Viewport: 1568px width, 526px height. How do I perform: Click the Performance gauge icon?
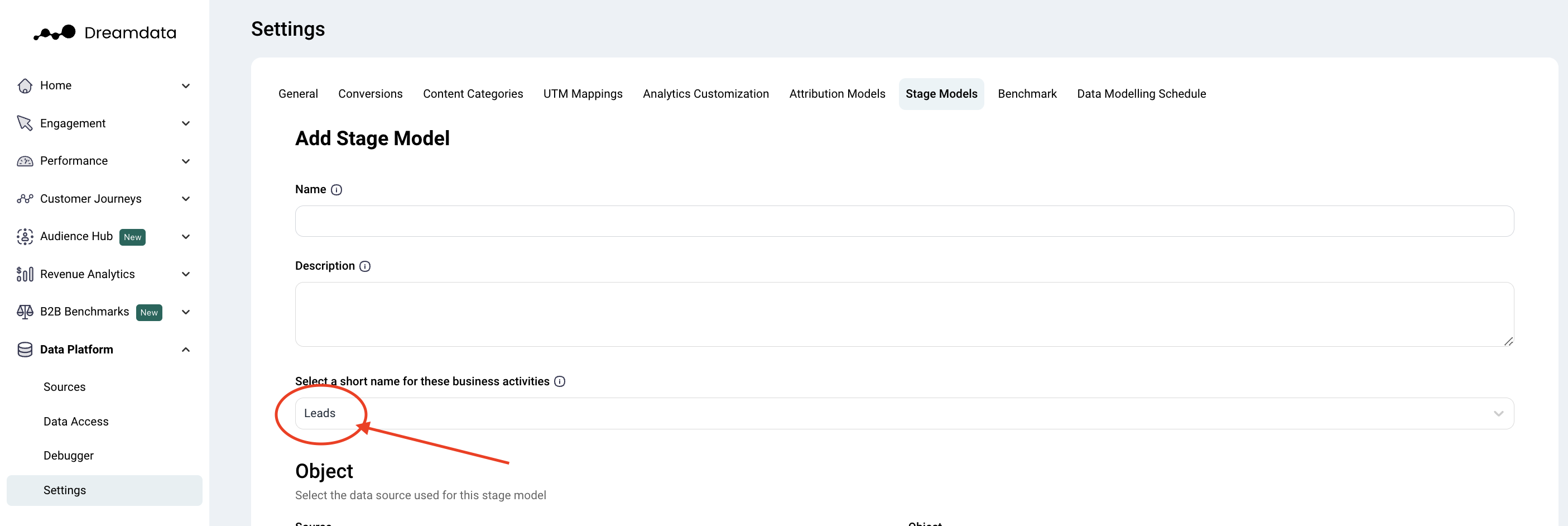point(25,161)
